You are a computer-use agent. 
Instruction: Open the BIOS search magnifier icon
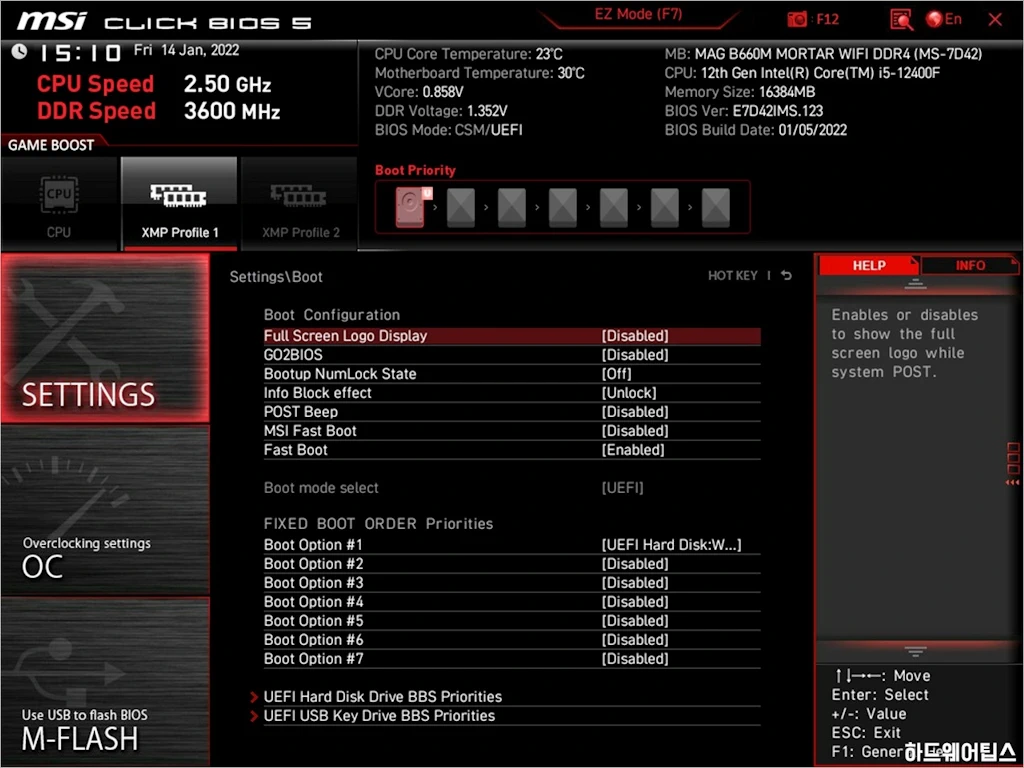901,20
